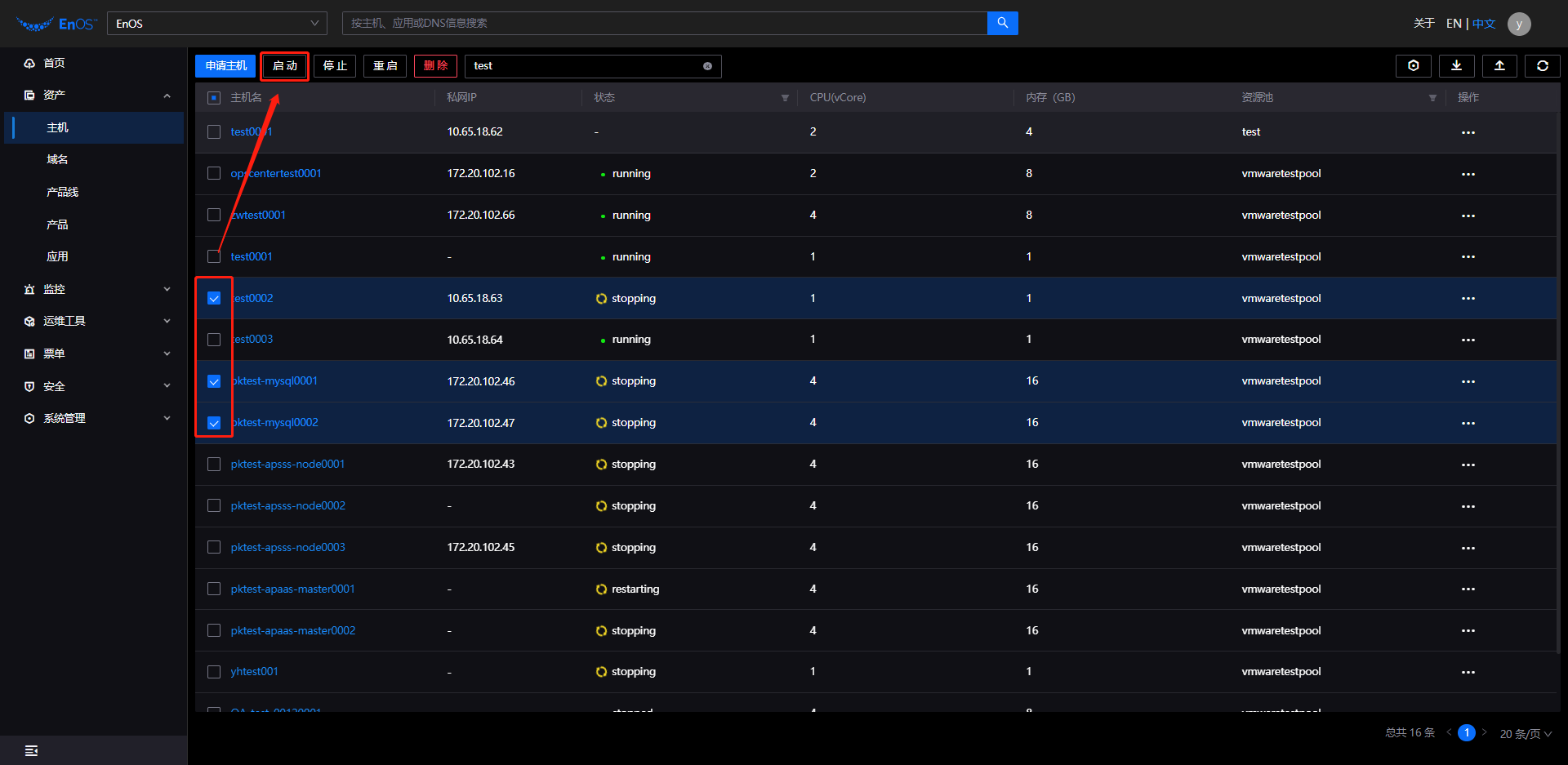Open actions menu for opscentertest0001 row
Screen dimensions: 1568x765
[1468, 174]
